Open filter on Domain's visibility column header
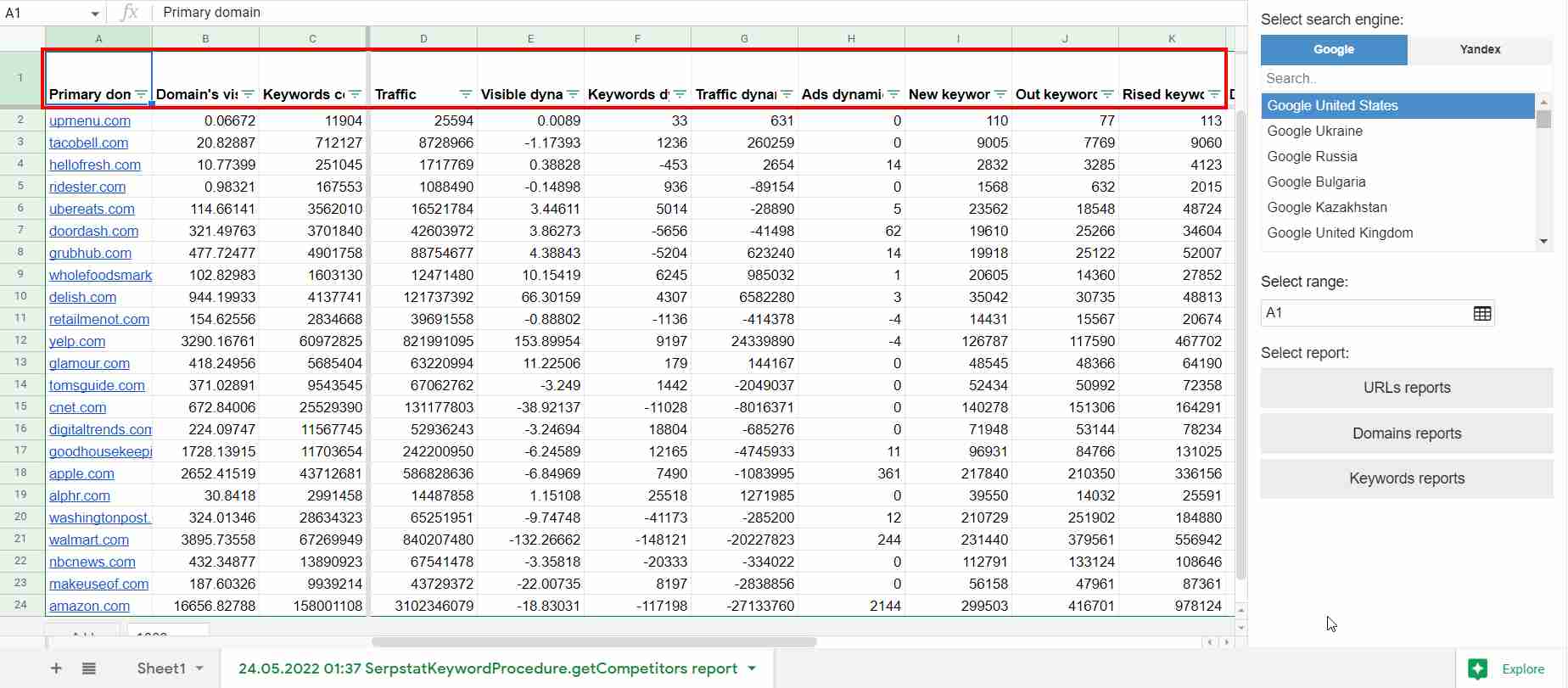 pos(248,94)
